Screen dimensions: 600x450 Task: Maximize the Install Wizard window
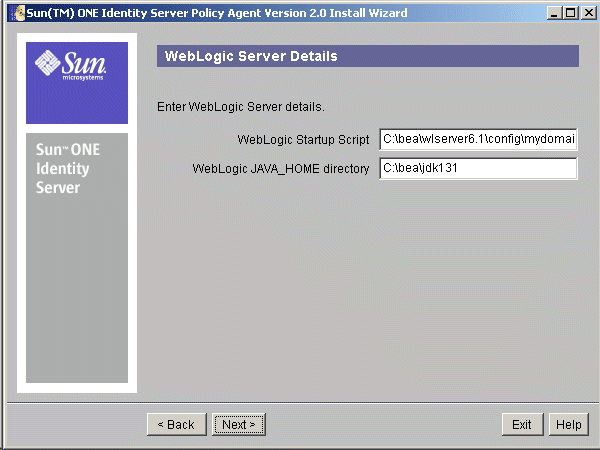point(570,13)
